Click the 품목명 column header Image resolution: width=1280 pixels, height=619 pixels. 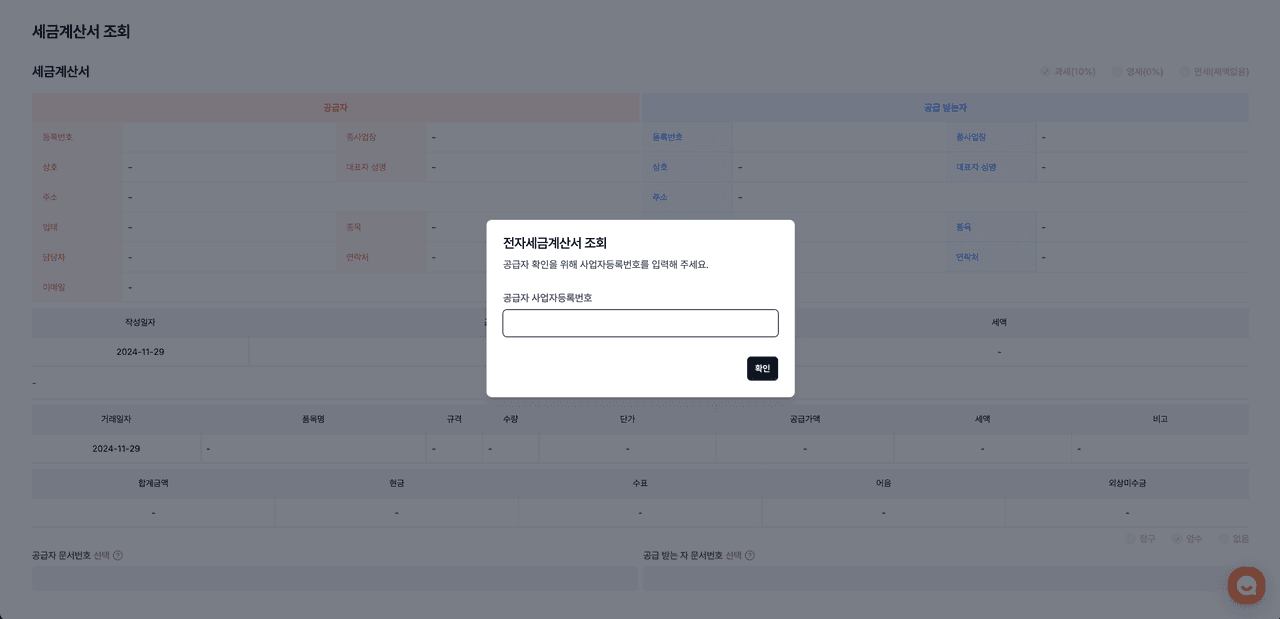point(313,419)
